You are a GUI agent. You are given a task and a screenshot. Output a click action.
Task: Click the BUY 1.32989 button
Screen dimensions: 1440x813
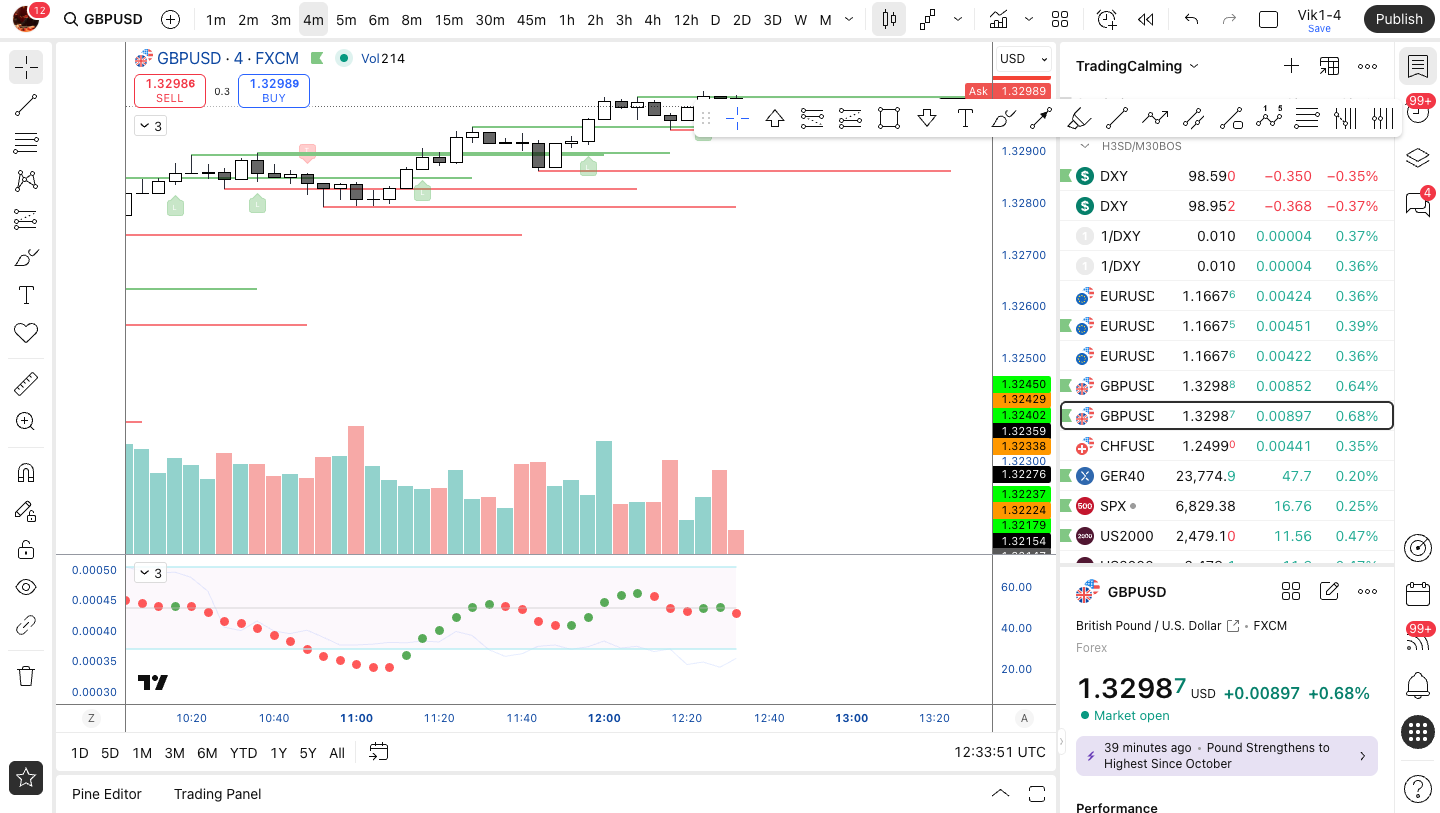274,90
